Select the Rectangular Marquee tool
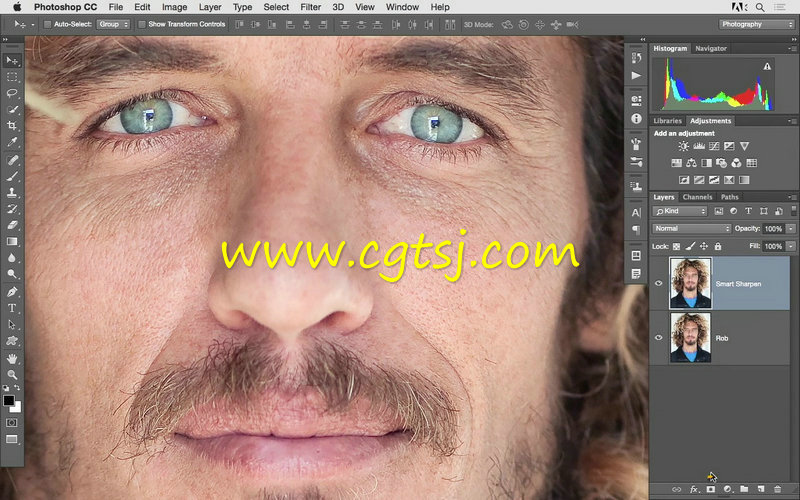Screen dimensions: 800x500 pos(12,77)
